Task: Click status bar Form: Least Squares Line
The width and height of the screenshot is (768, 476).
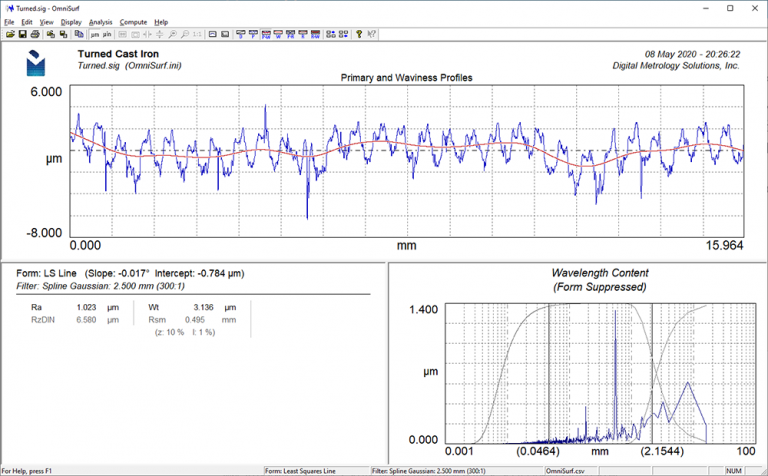Action: pyautogui.click(x=300, y=471)
